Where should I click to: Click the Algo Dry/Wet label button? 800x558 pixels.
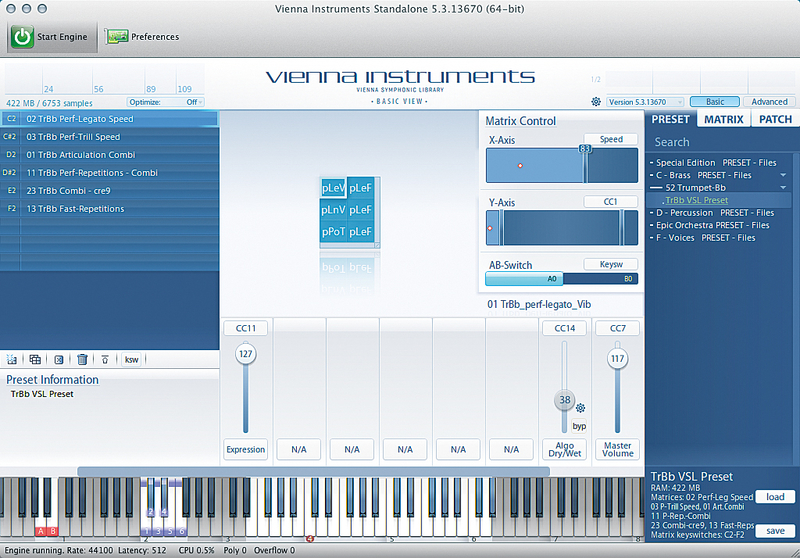[564, 449]
